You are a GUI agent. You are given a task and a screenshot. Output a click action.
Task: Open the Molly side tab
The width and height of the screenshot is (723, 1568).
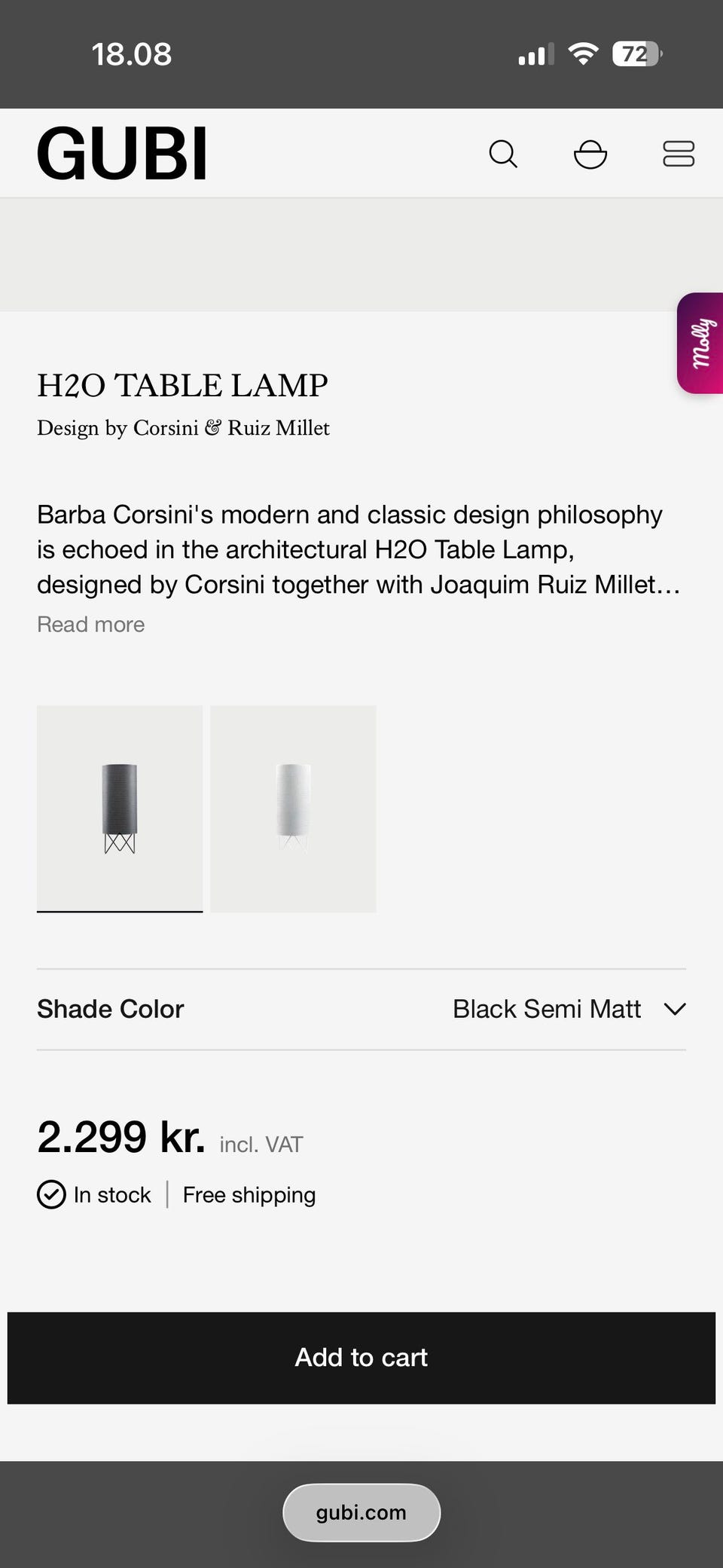tap(701, 343)
